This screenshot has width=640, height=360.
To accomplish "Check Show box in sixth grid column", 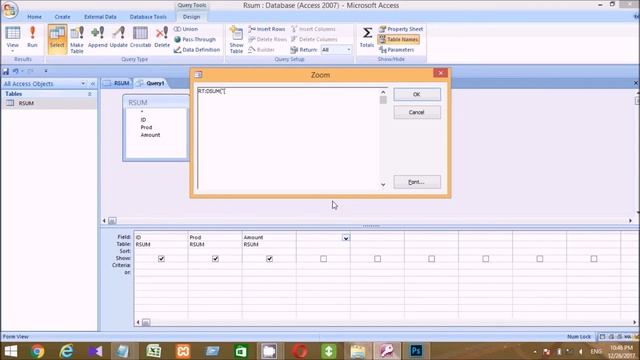I will click(431, 259).
